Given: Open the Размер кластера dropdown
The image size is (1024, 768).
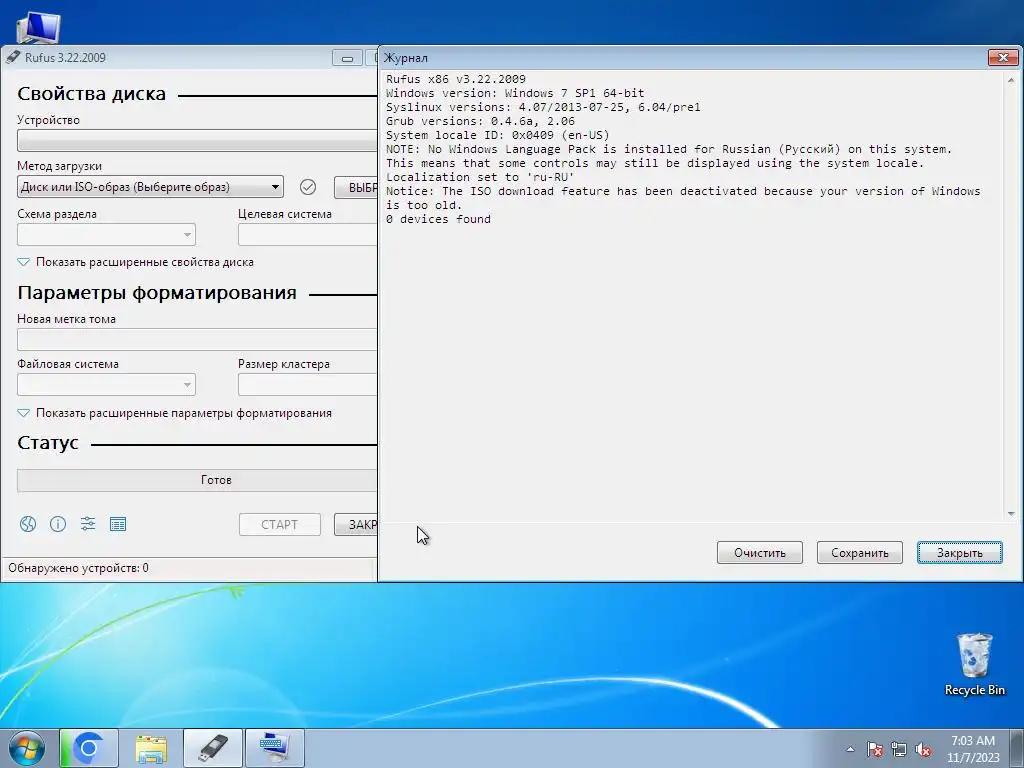Looking at the screenshot, I should [x=307, y=385].
